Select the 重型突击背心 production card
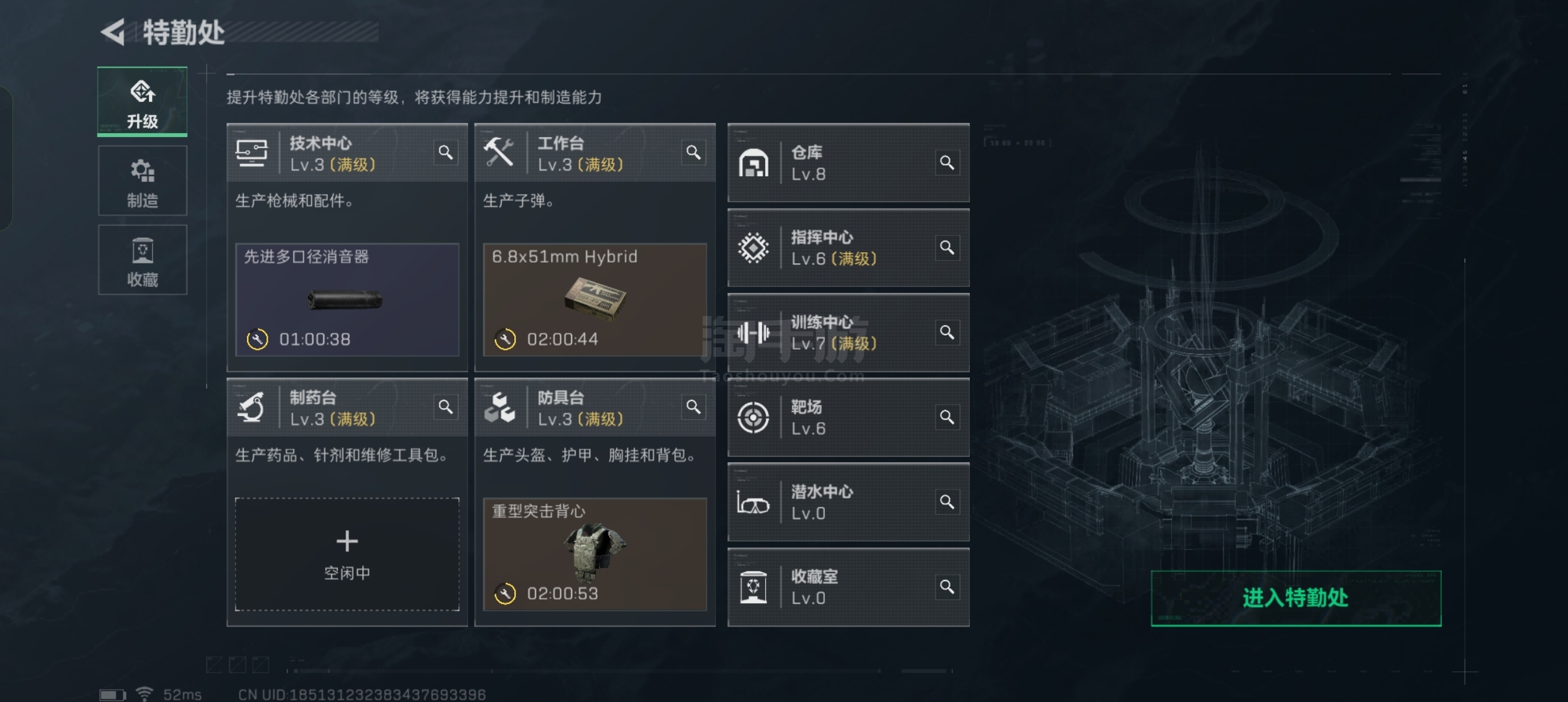The width and height of the screenshot is (1568, 702). [x=595, y=554]
